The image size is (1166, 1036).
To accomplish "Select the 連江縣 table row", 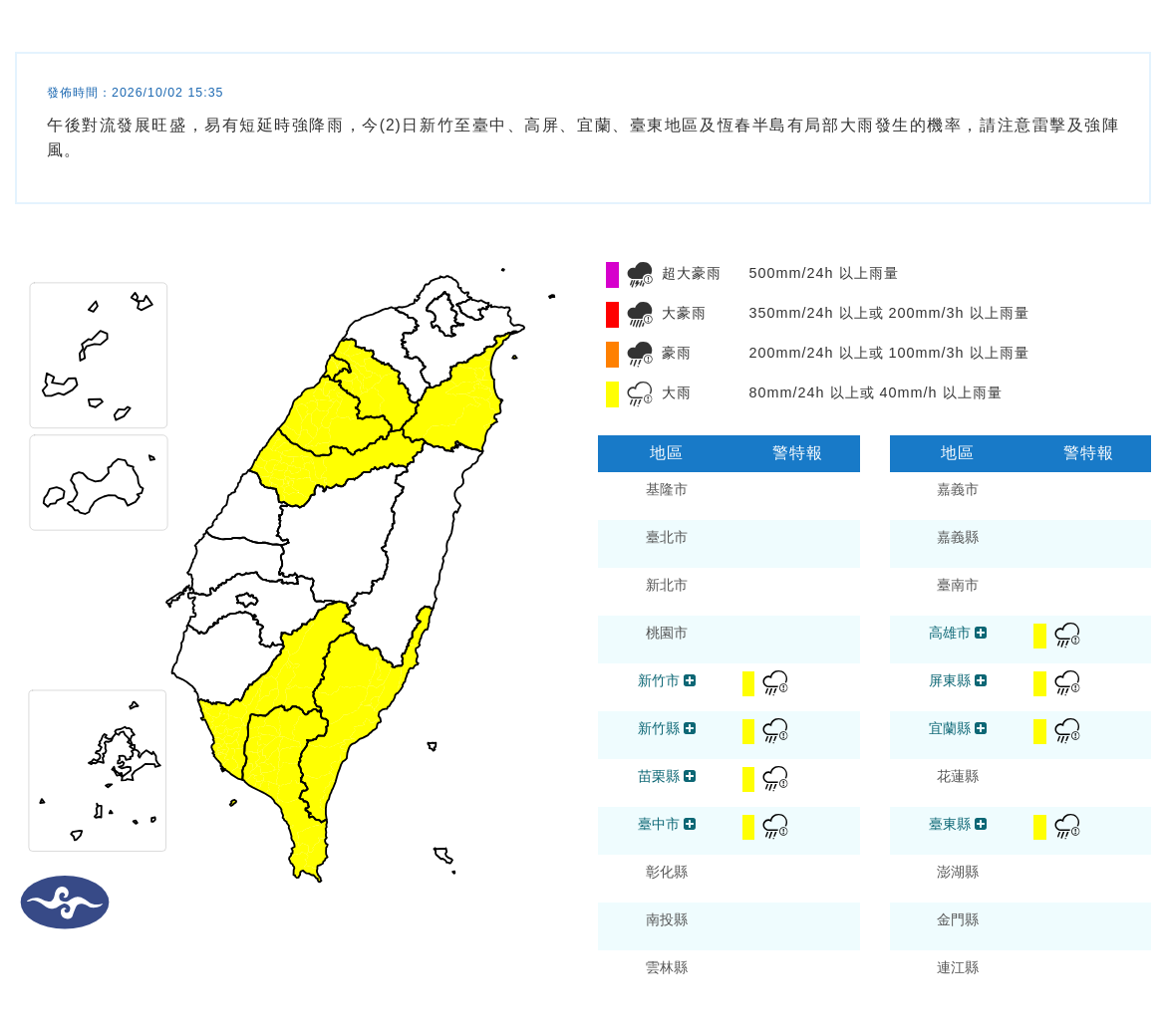I will pos(1020,973).
